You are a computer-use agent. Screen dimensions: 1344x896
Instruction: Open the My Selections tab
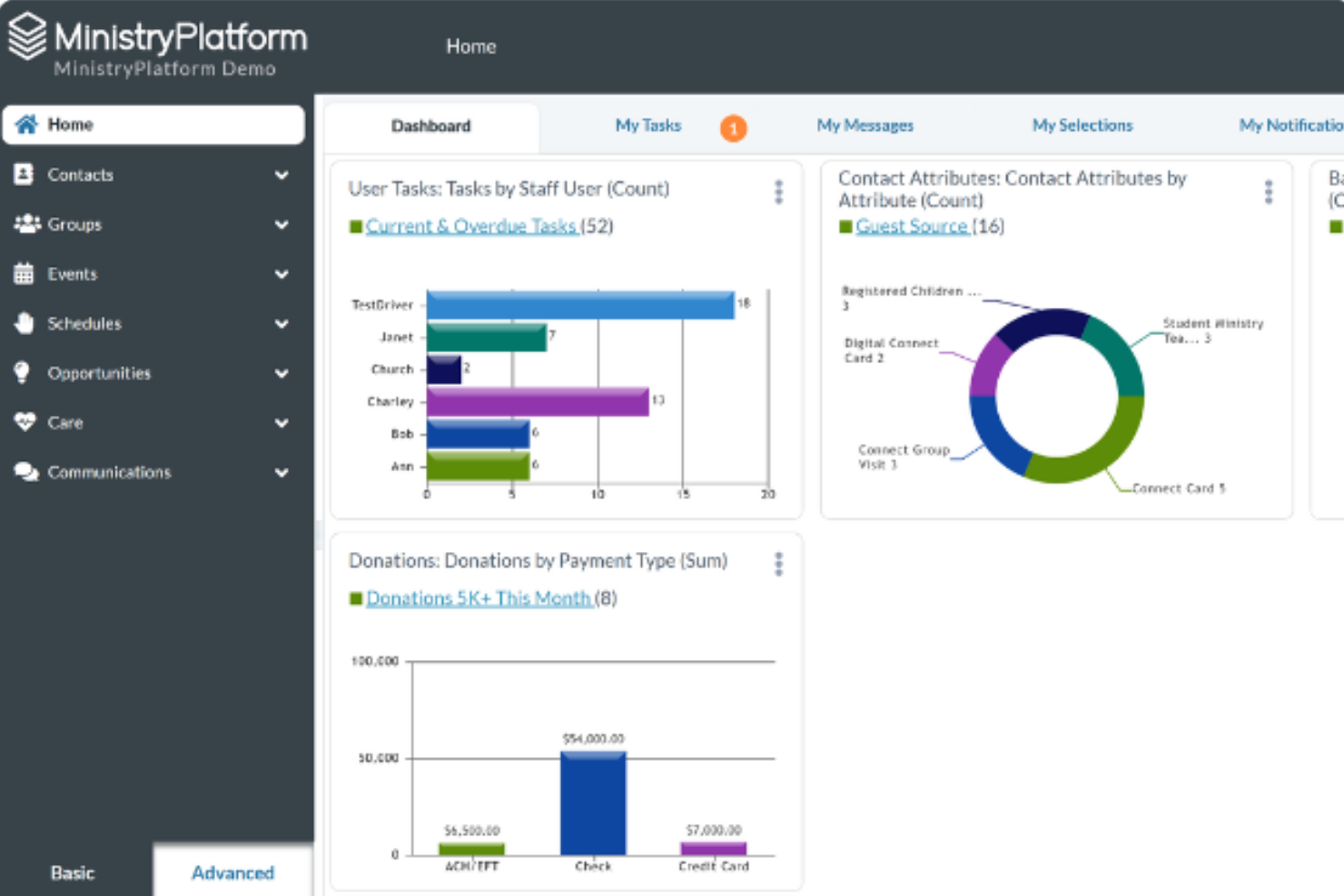(1082, 125)
